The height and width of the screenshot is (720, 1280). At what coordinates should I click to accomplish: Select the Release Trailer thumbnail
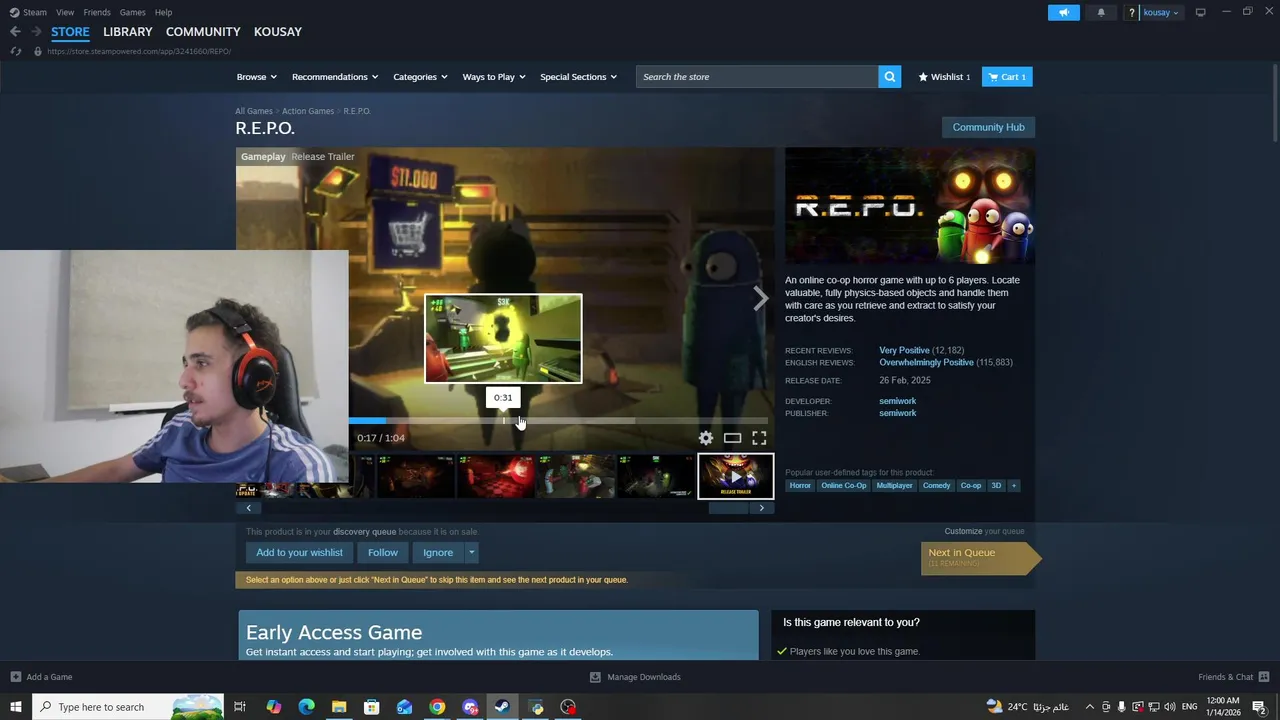[x=736, y=476]
